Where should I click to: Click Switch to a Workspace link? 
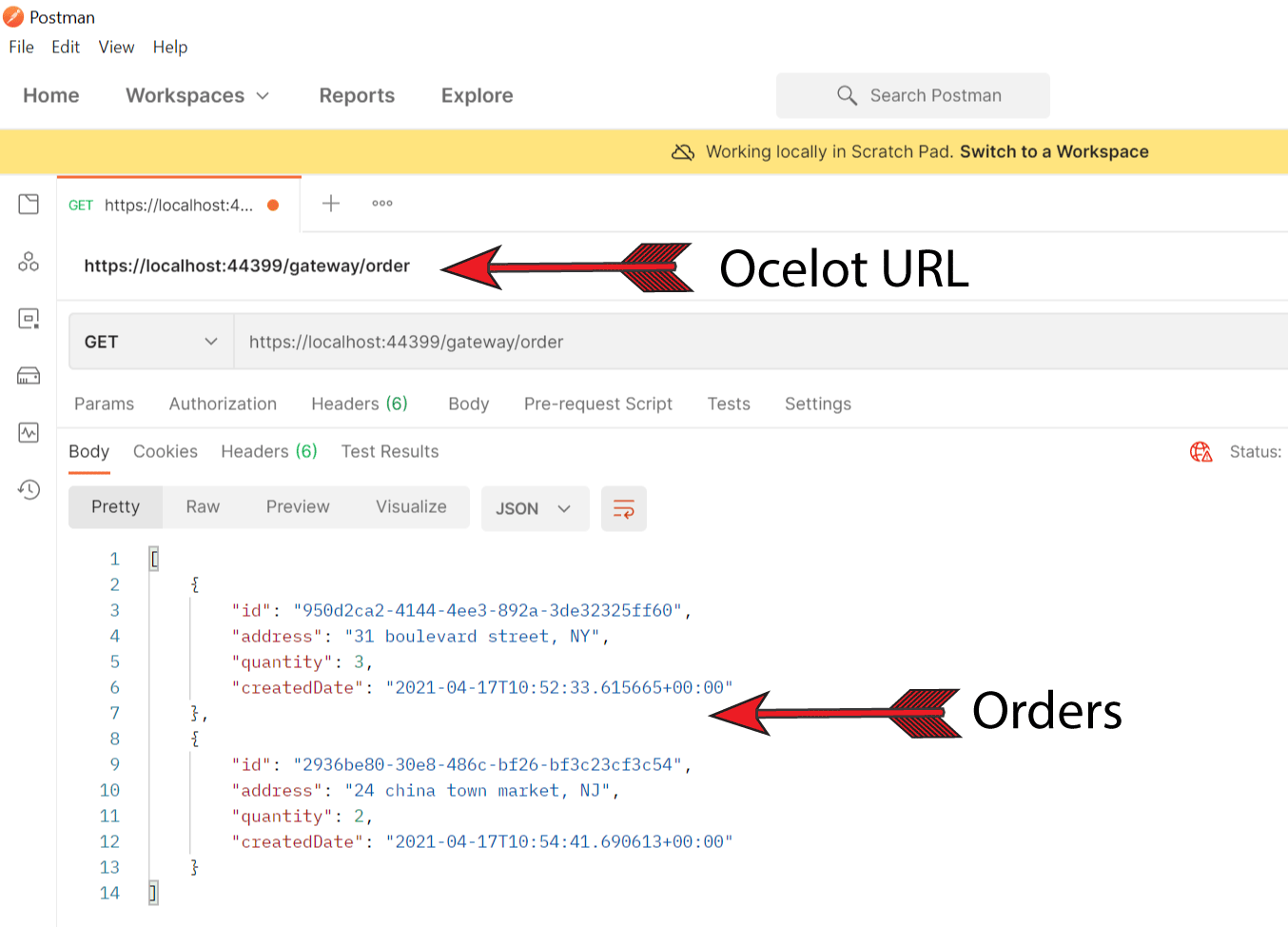1054,151
